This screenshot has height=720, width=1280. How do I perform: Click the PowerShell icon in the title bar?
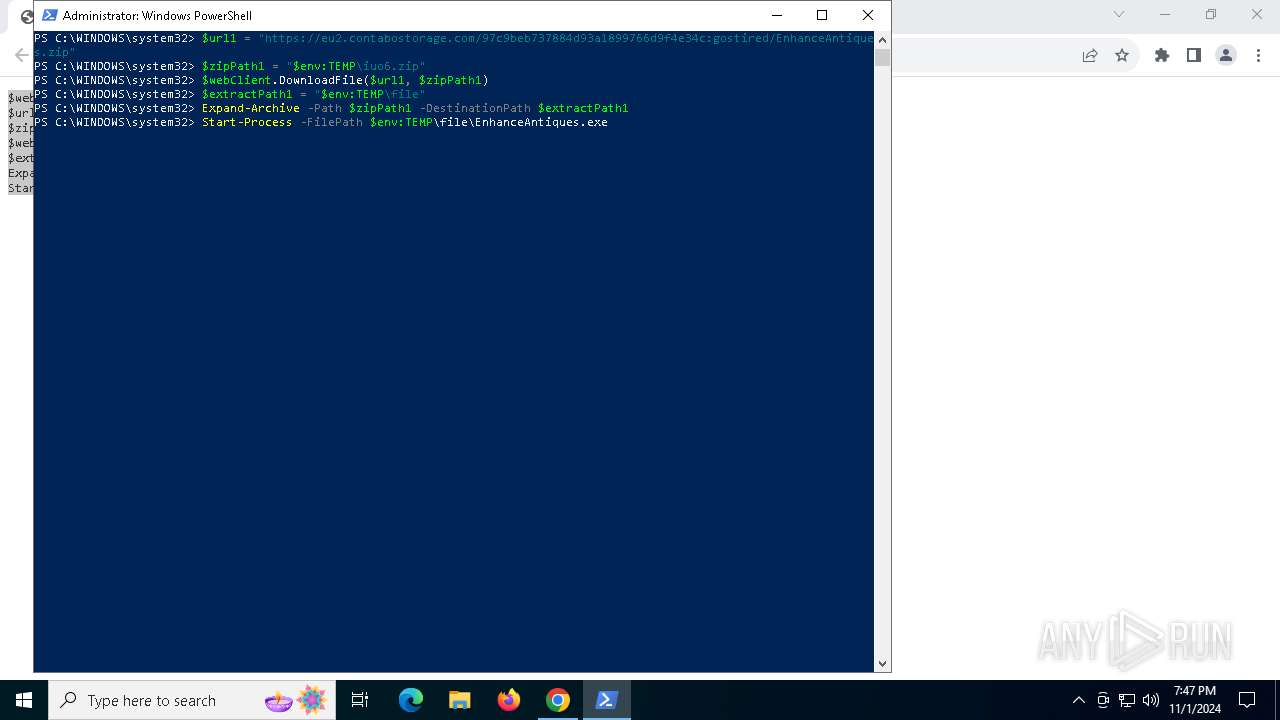click(x=49, y=15)
